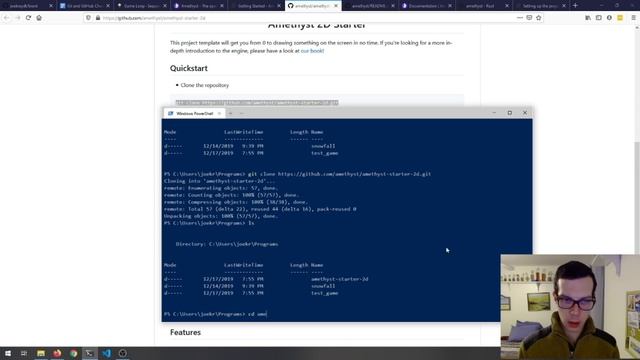The height and width of the screenshot is (360, 640).
Task: Launch Chrome from the taskbar
Action: click(73, 353)
